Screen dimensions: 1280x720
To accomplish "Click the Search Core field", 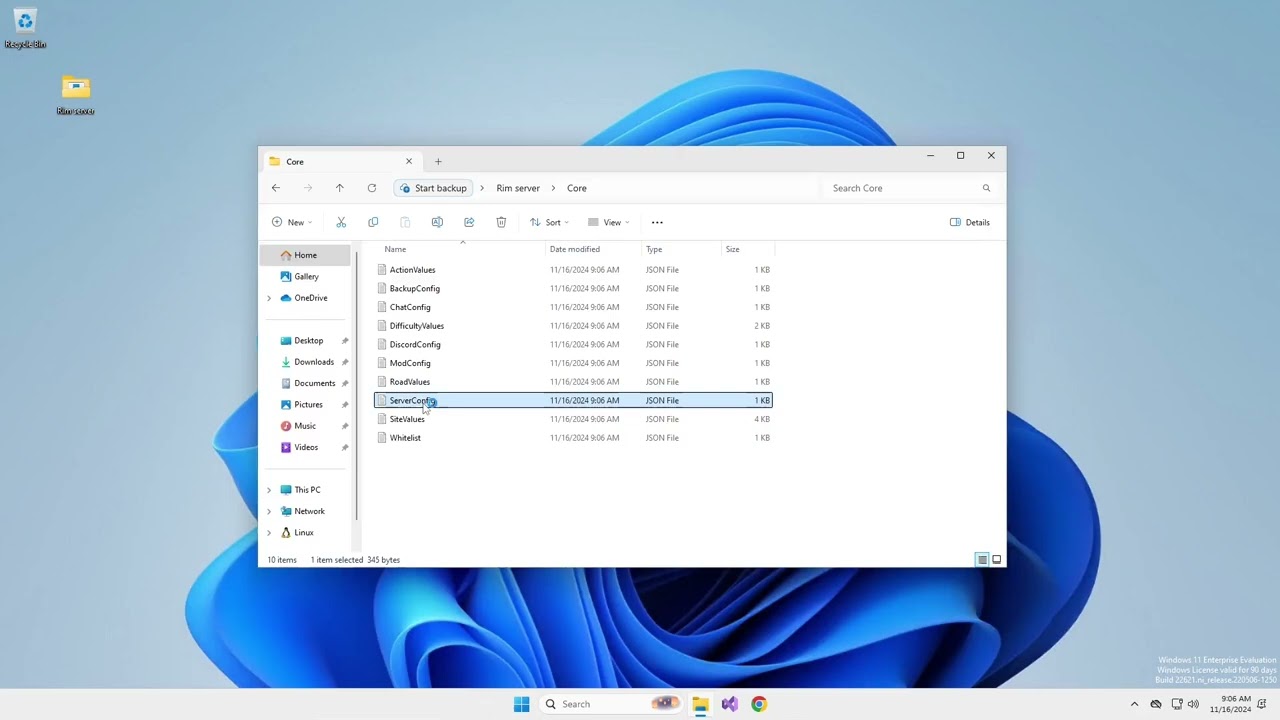I will [x=910, y=188].
